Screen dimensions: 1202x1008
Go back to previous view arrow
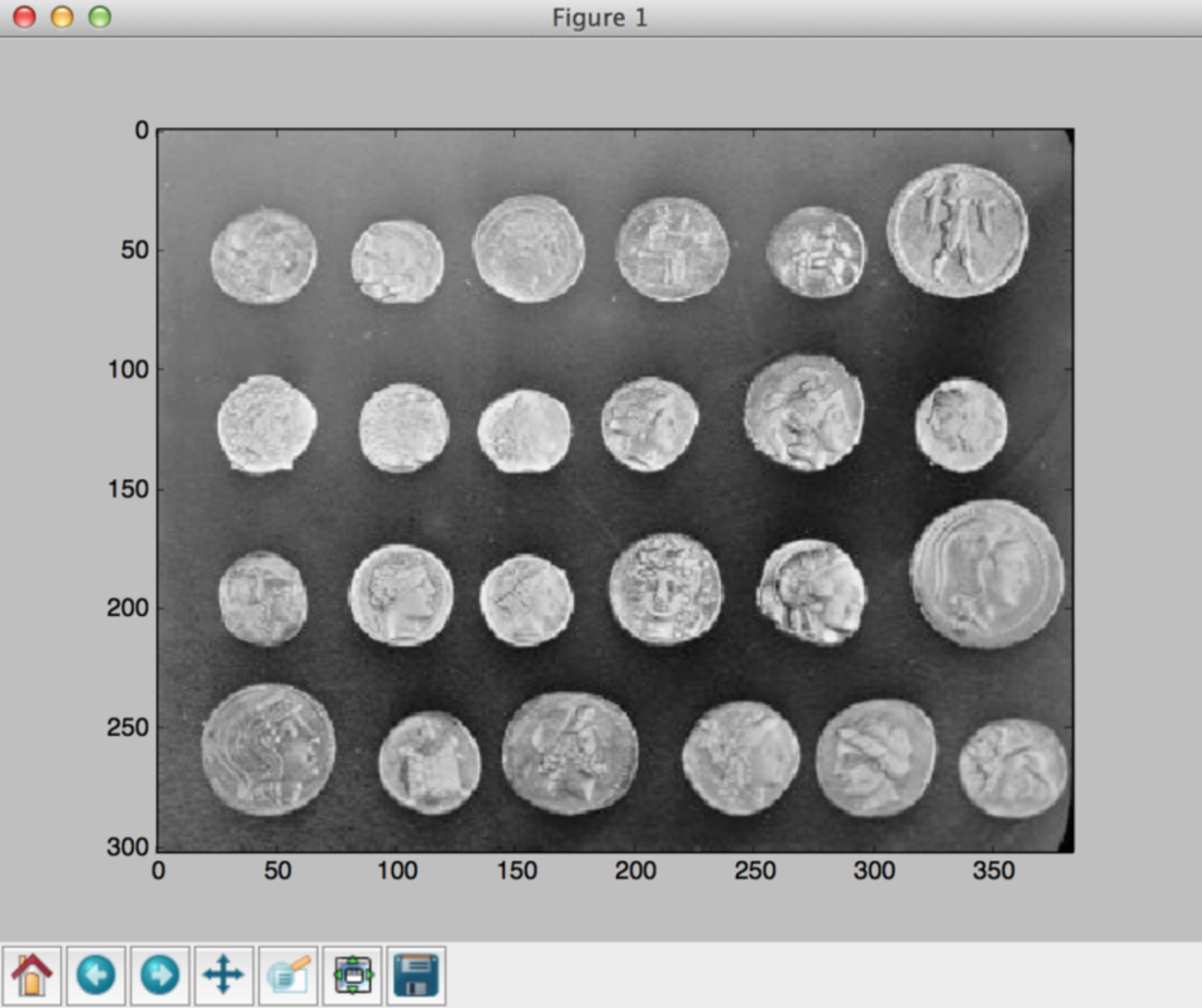click(x=95, y=975)
